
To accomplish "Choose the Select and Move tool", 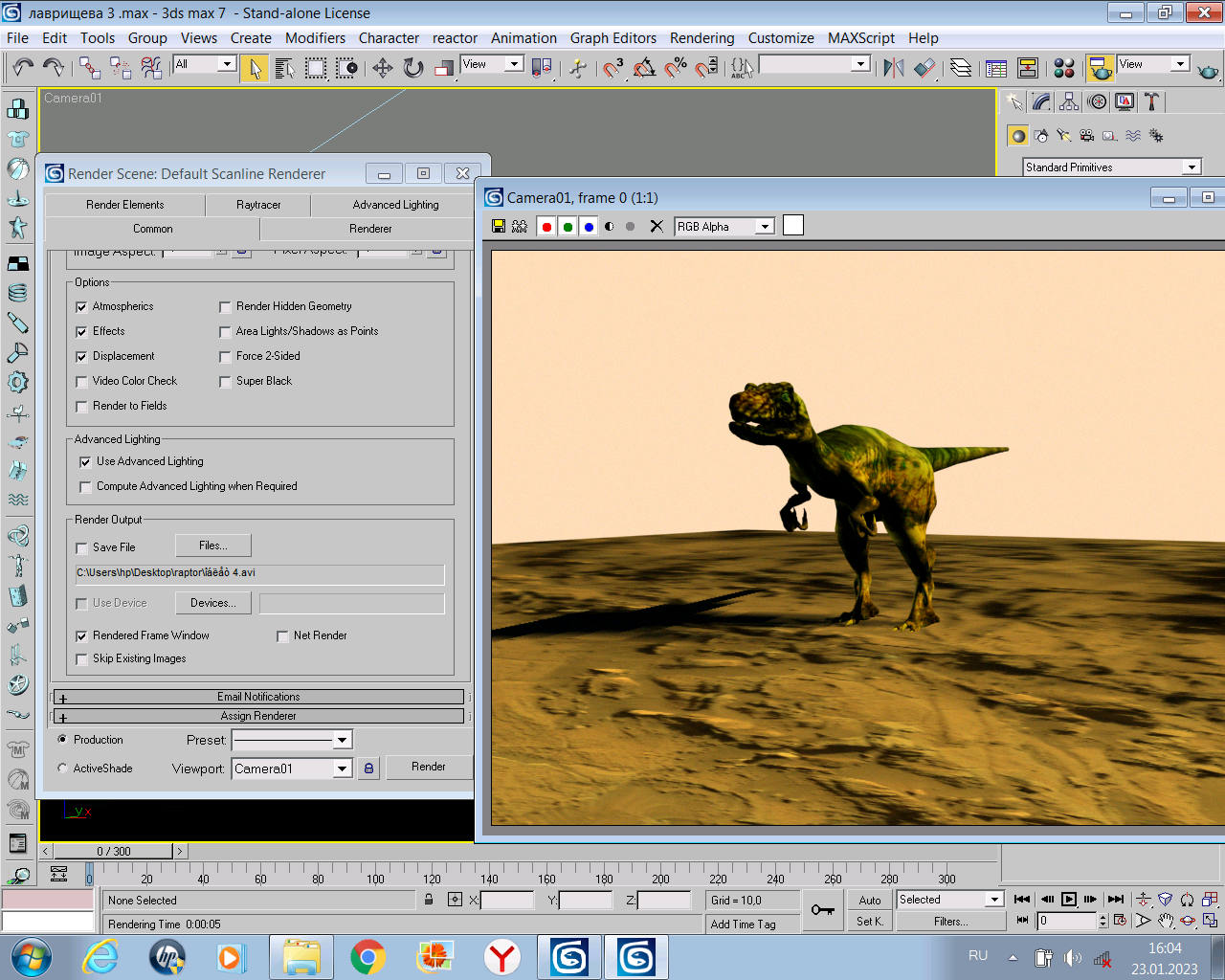I will click(x=383, y=68).
